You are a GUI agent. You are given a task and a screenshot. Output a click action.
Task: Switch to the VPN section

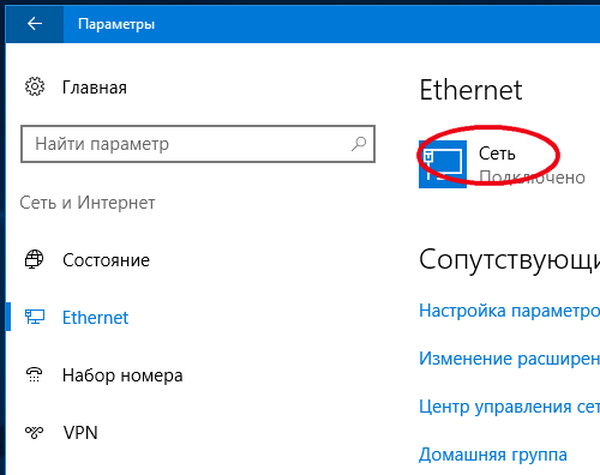click(79, 434)
